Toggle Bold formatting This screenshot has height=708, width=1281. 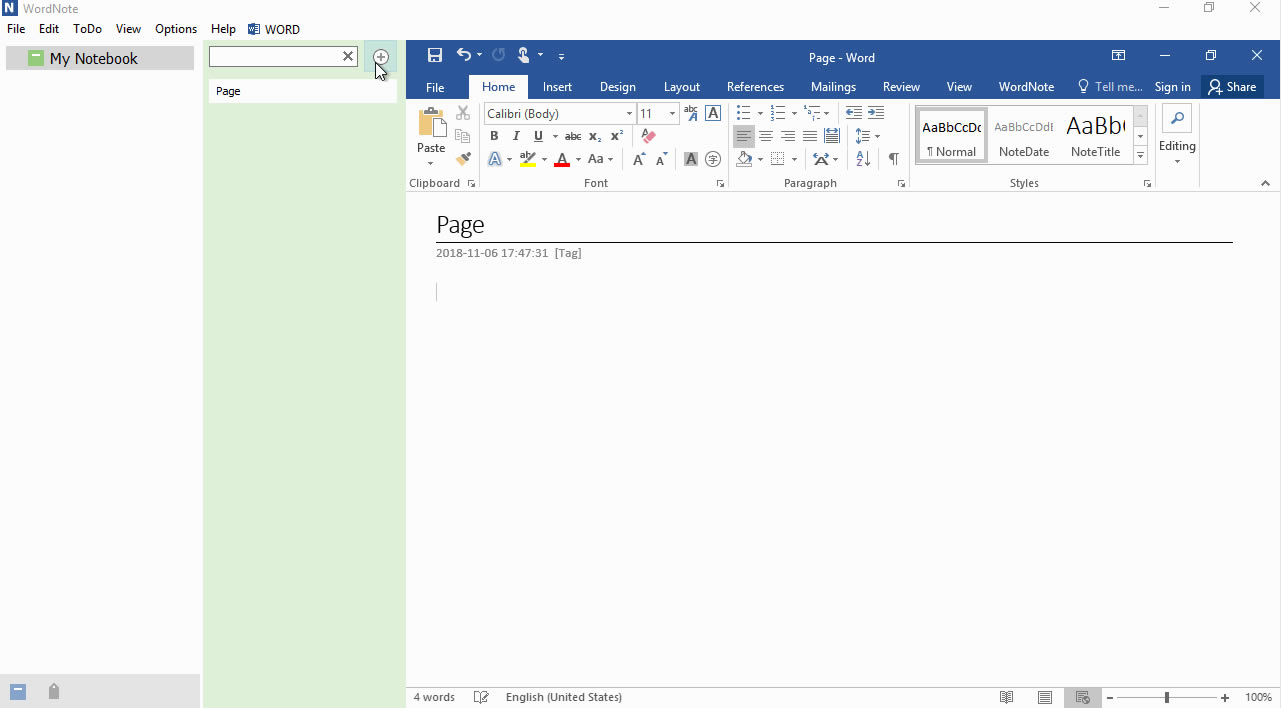click(x=494, y=136)
